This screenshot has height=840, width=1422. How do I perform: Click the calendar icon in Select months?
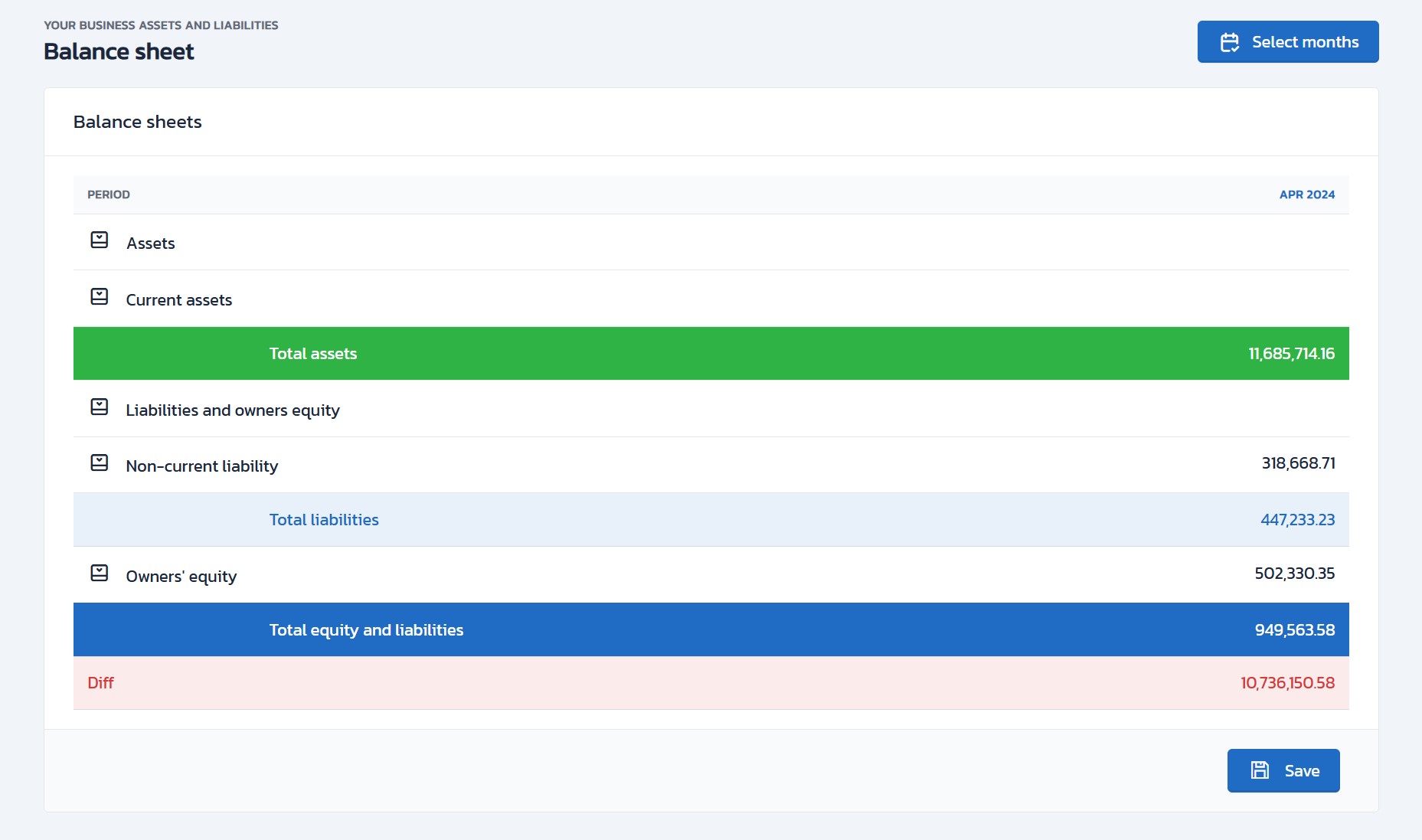click(x=1230, y=42)
